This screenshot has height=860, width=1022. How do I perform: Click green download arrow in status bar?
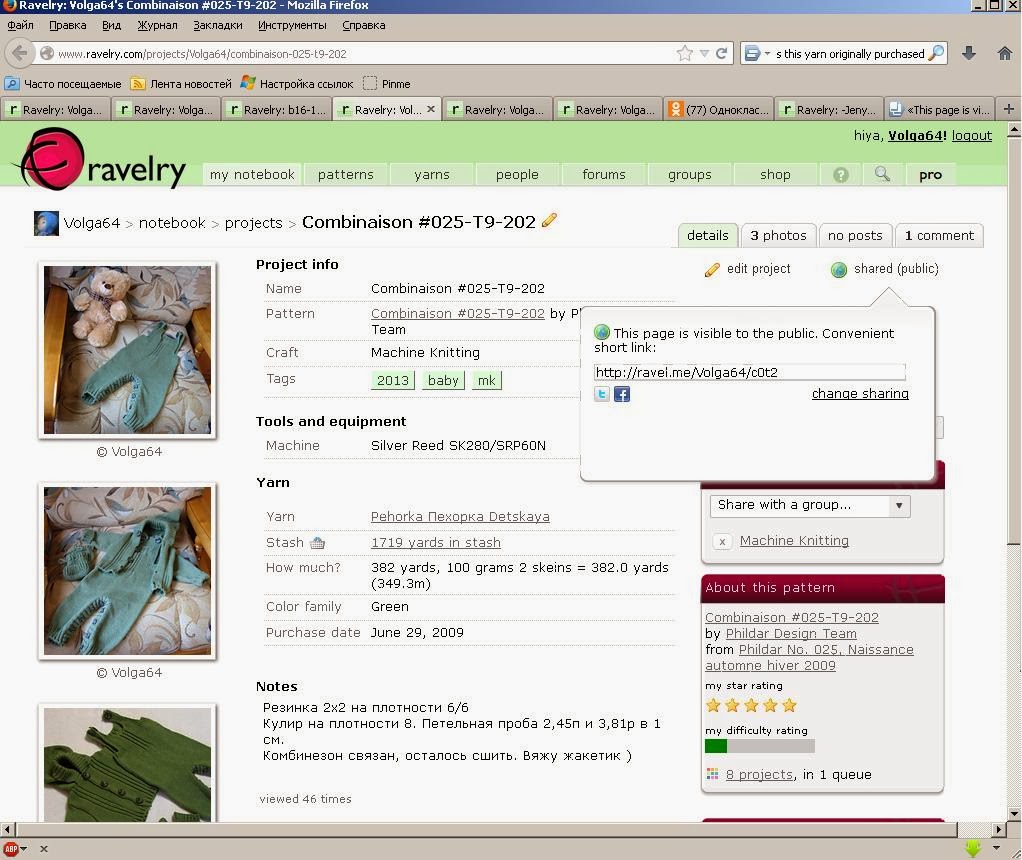click(973, 848)
